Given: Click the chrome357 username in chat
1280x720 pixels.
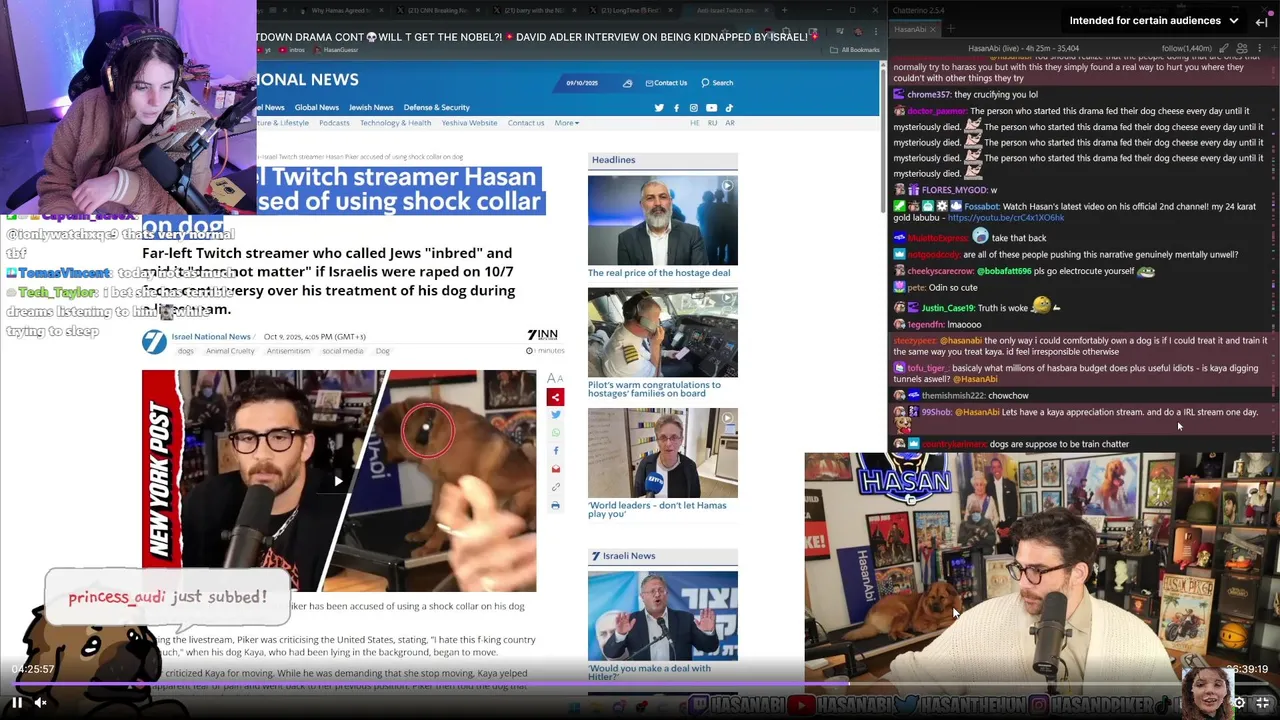Looking at the screenshot, I should click(930, 95).
